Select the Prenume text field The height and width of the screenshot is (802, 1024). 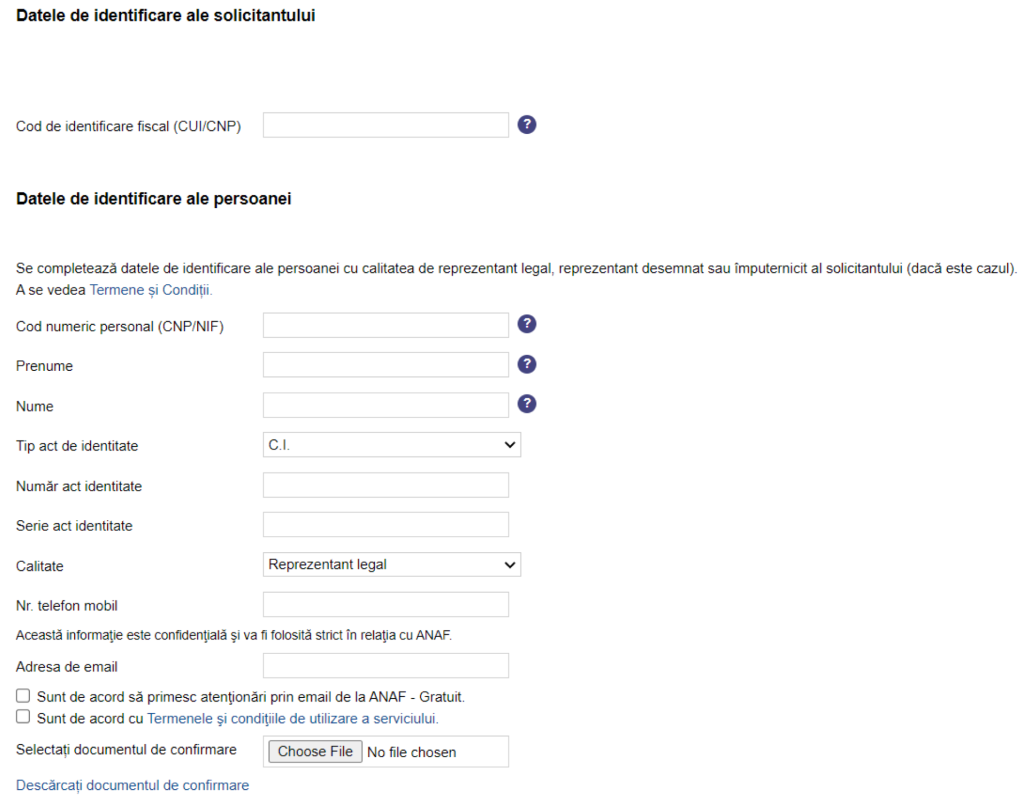pos(385,364)
